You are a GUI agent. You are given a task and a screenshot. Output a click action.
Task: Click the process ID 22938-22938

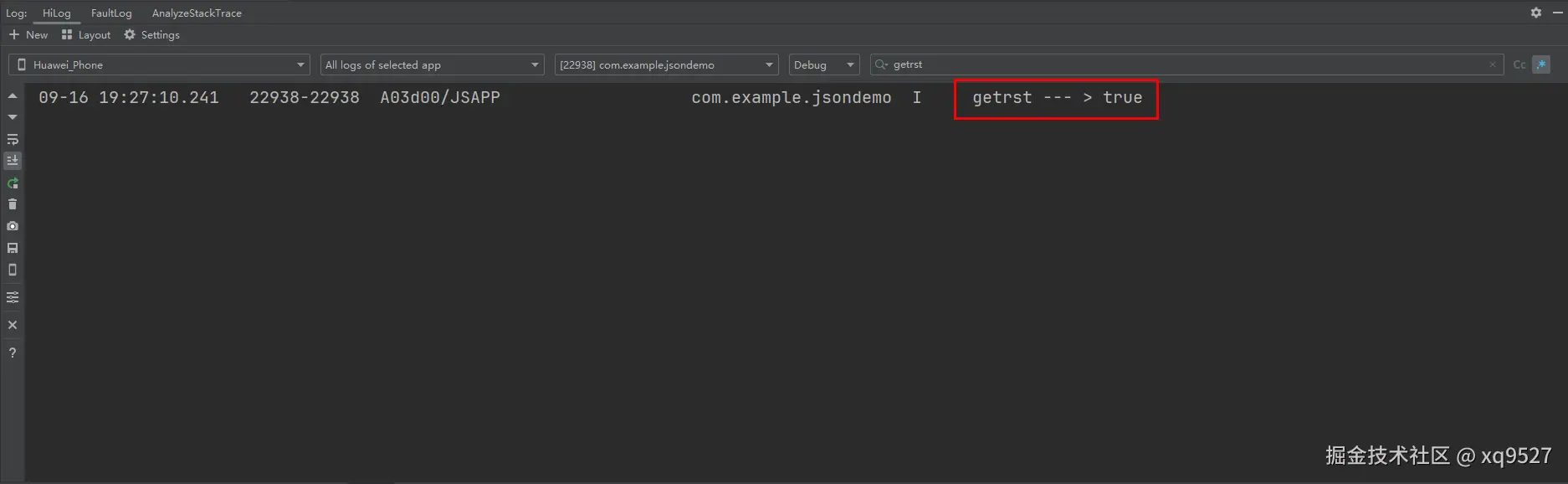click(x=305, y=97)
